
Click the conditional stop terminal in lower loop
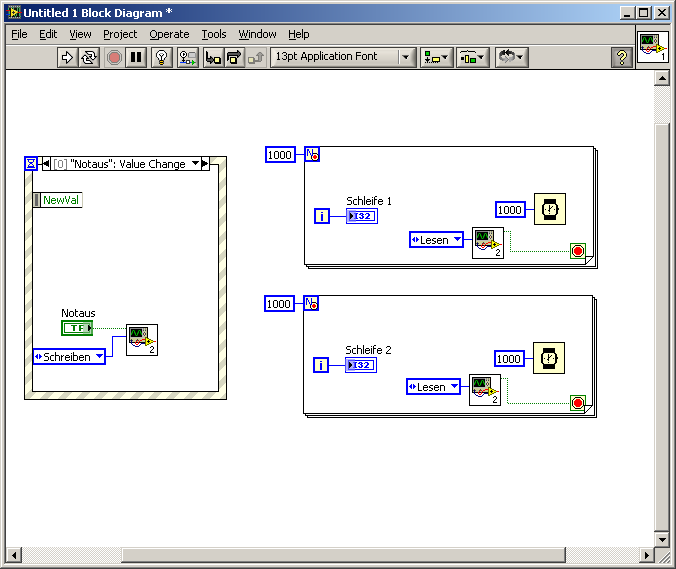click(x=578, y=403)
